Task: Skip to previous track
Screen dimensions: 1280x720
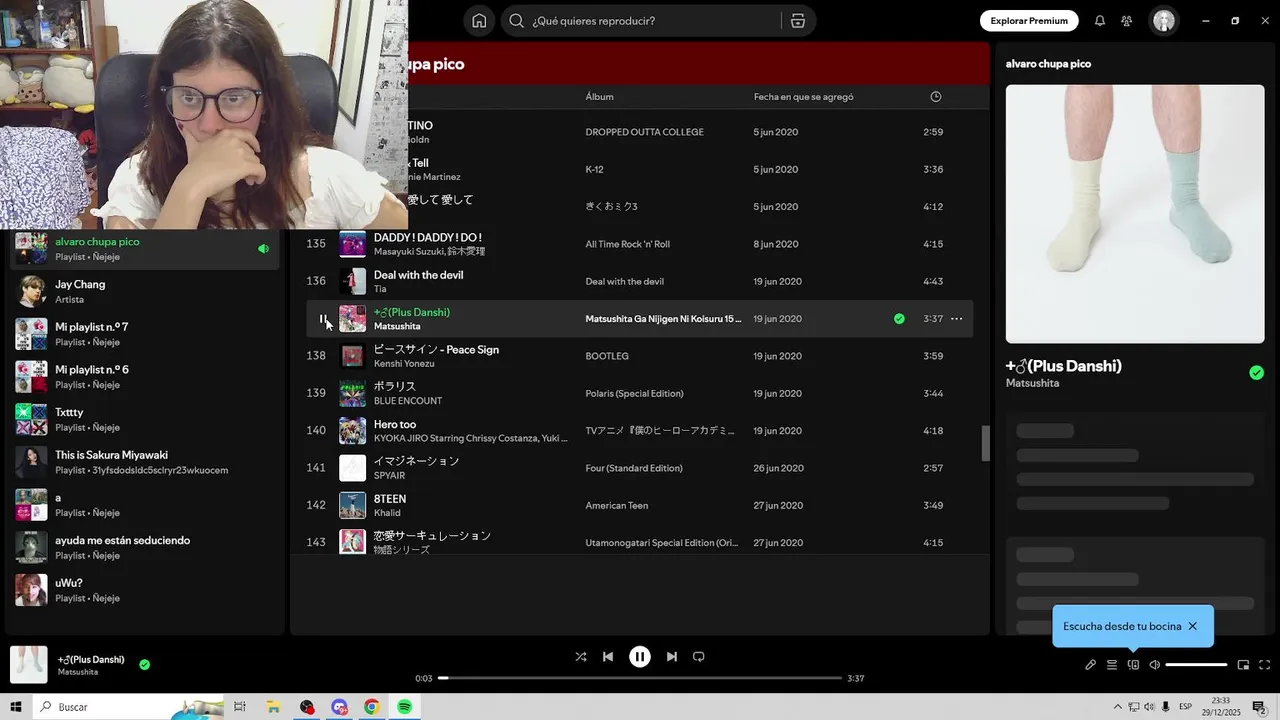Action: tap(608, 657)
